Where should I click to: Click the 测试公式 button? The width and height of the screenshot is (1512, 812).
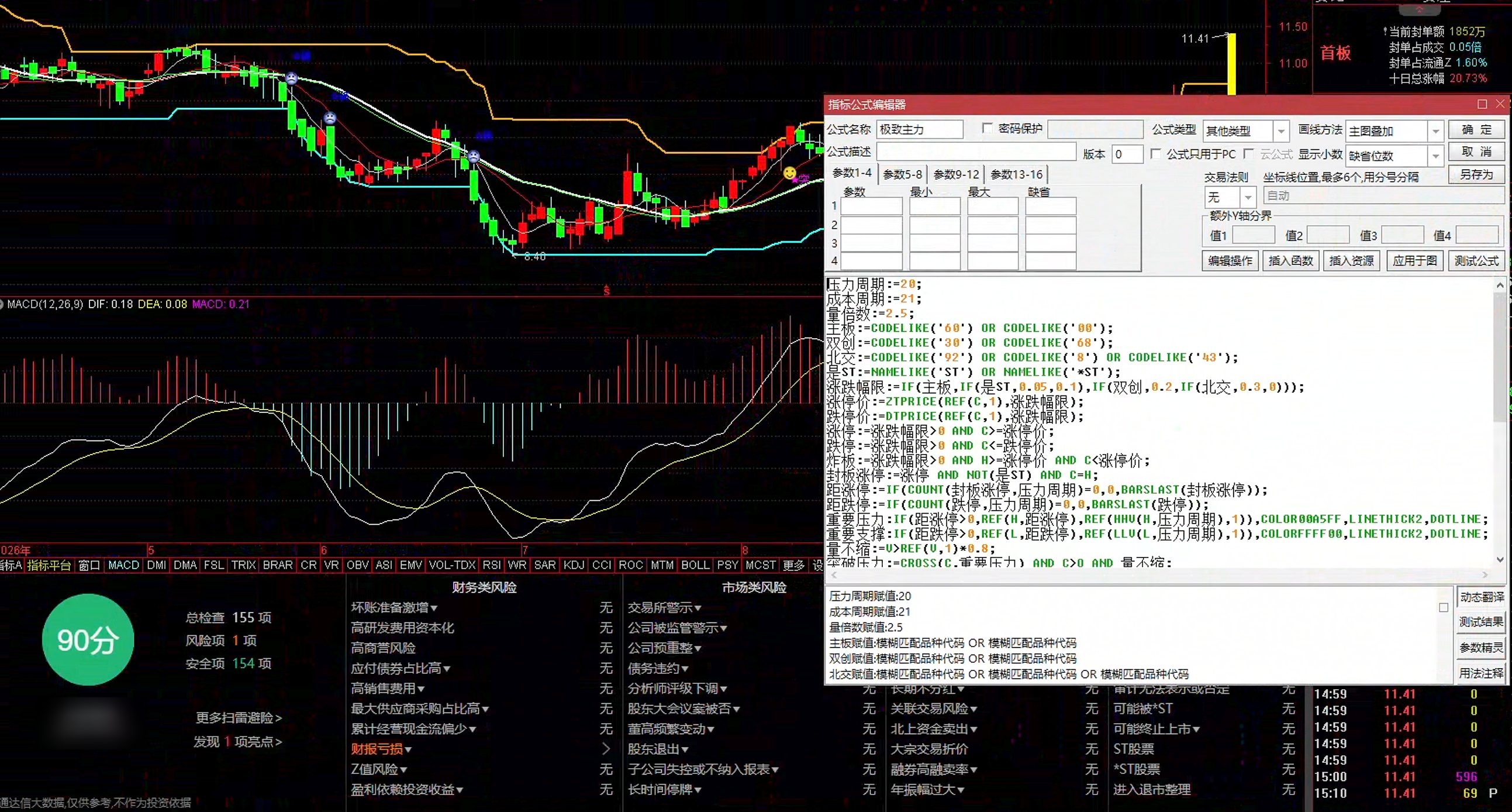pyautogui.click(x=1476, y=260)
